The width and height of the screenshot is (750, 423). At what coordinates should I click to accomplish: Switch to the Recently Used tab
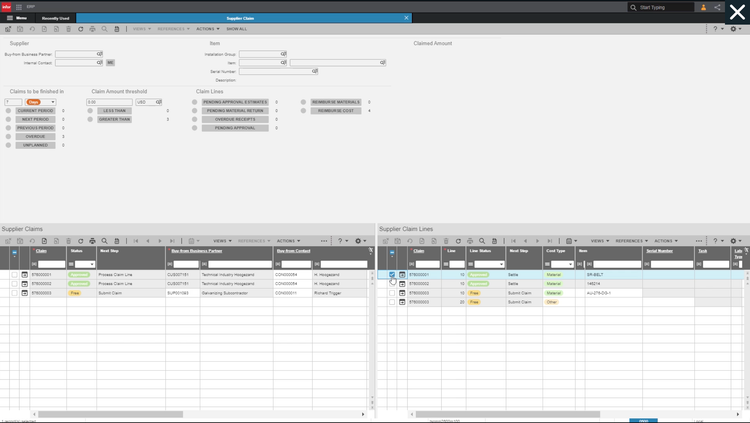pyautogui.click(x=55, y=18)
